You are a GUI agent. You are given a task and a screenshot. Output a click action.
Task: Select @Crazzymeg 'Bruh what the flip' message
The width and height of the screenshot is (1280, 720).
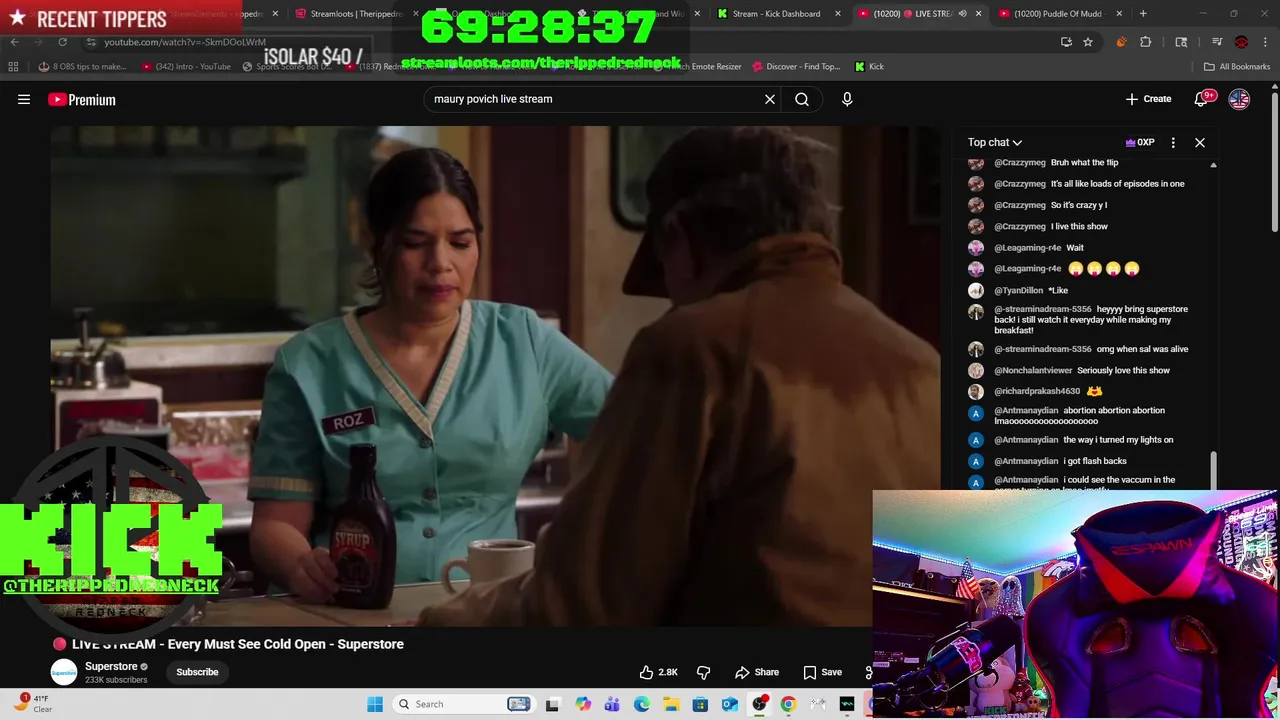[1084, 162]
